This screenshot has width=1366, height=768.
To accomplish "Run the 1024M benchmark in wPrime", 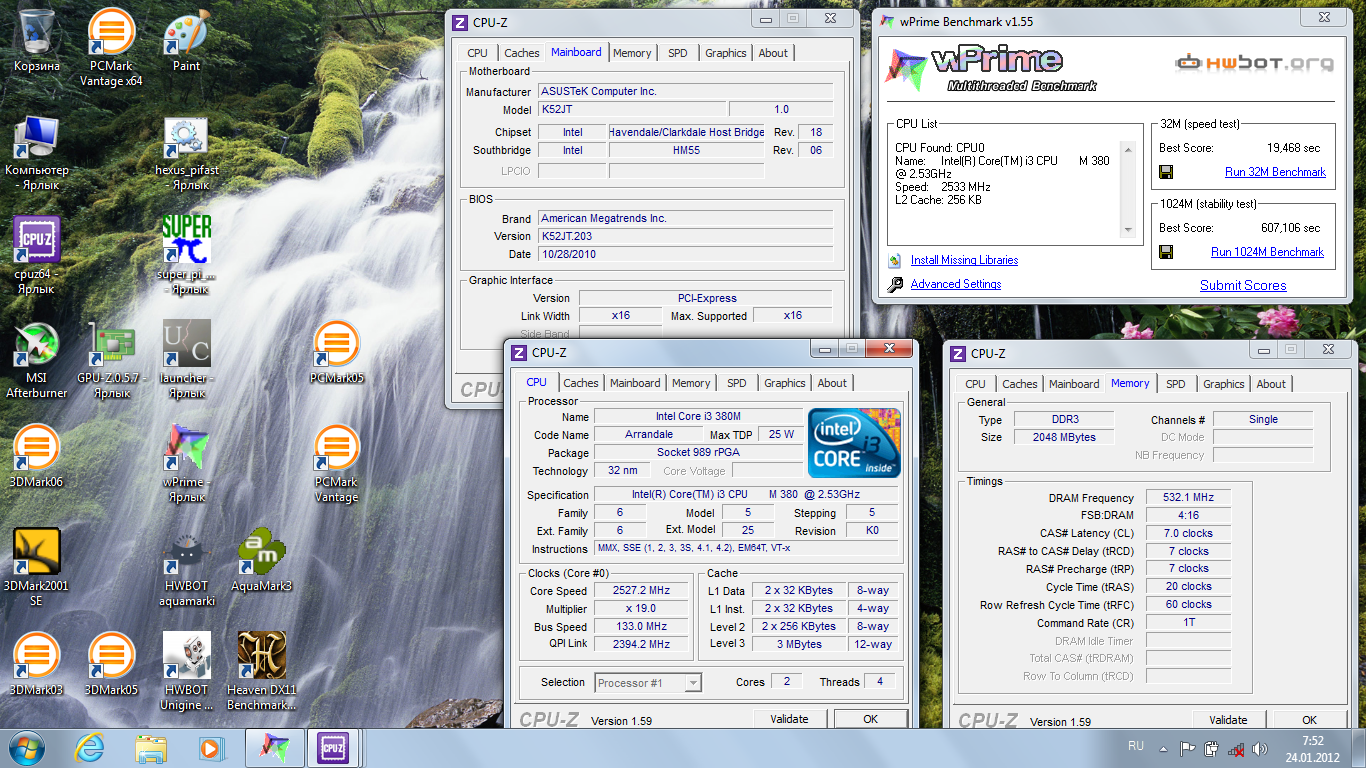I will click(1267, 252).
